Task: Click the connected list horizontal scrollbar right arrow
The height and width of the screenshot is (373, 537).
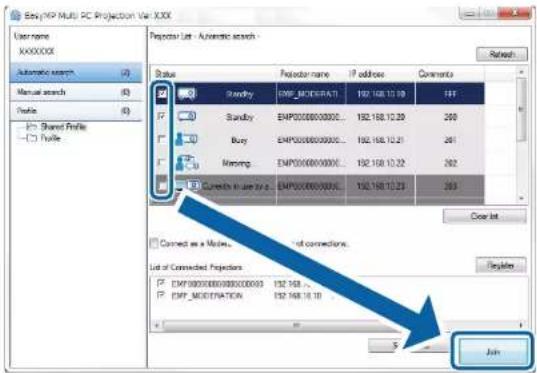Action: pyautogui.click(x=522, y=325)
